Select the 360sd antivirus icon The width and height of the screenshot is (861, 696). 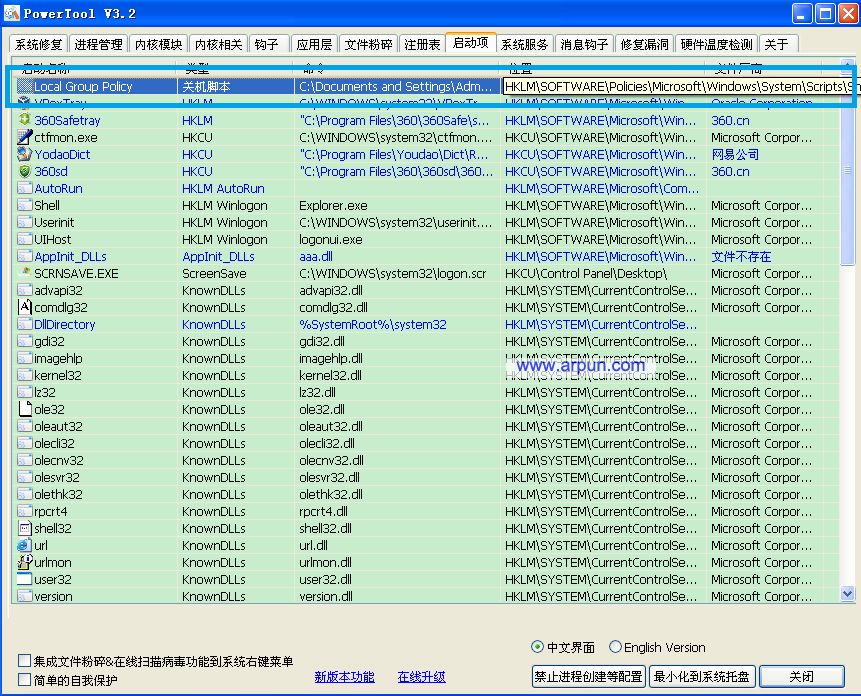click(x=23, y=171)
